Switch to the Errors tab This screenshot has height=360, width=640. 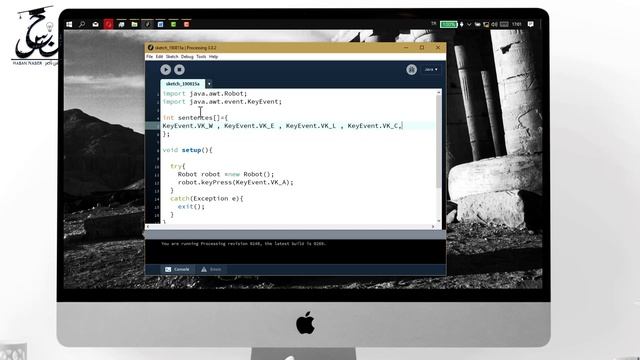(x=211, y=269)
